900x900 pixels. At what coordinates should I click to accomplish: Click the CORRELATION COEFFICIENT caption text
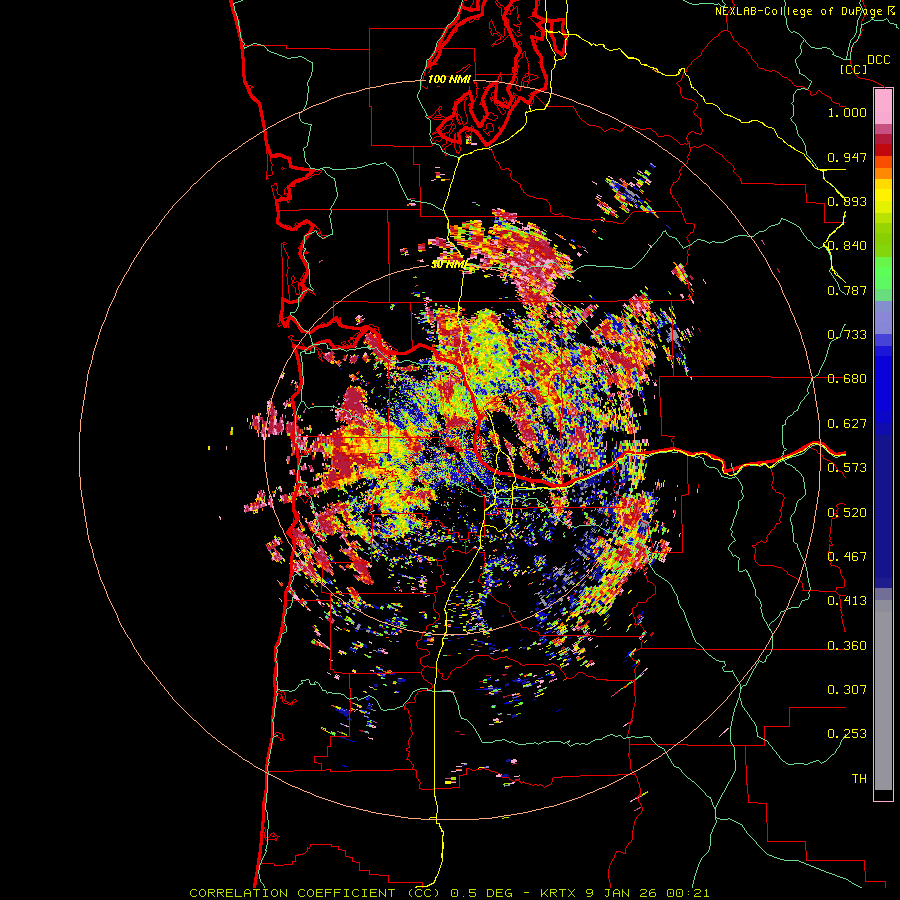292,893
